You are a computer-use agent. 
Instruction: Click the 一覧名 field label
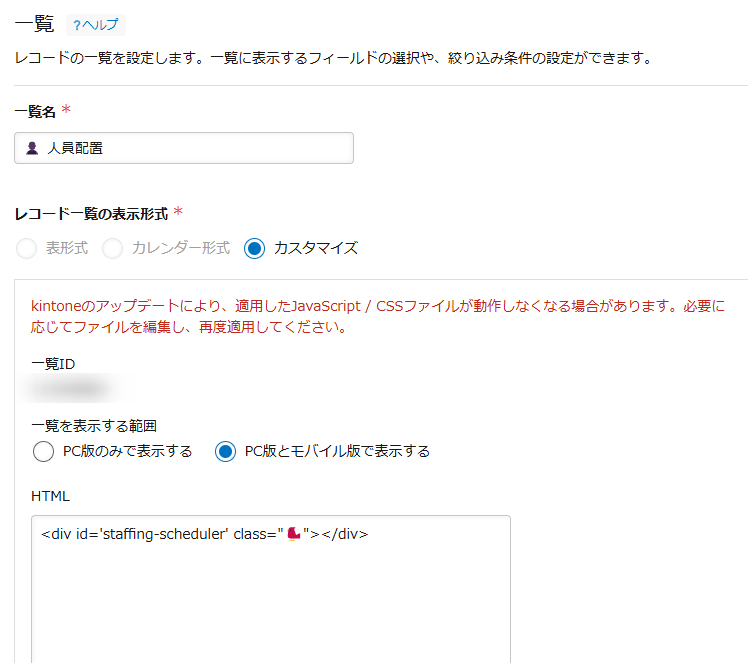pyautogui.click(x=35, y=112)
